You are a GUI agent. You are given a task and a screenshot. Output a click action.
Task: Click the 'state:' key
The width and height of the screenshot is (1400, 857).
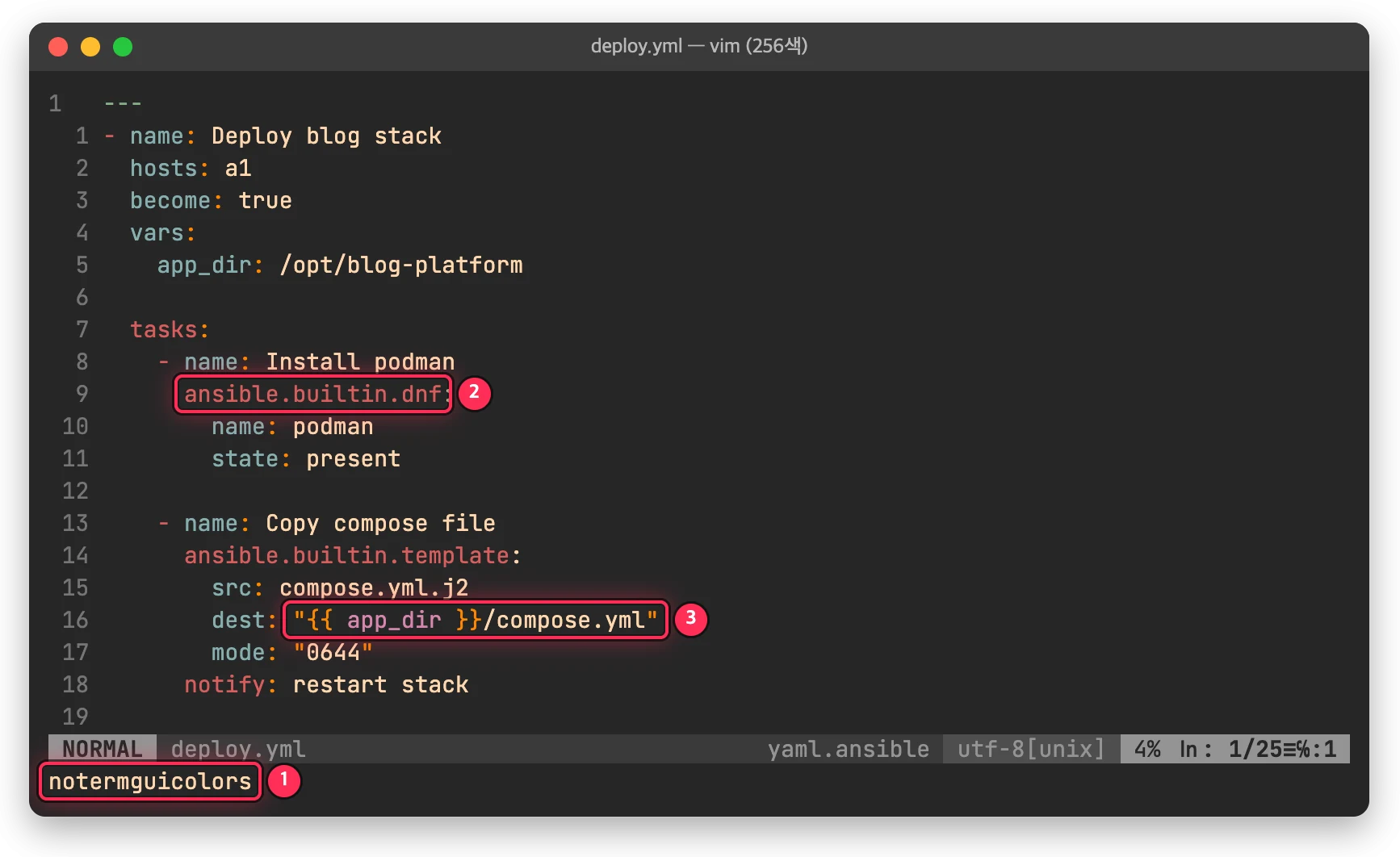(x=251, y=458)
